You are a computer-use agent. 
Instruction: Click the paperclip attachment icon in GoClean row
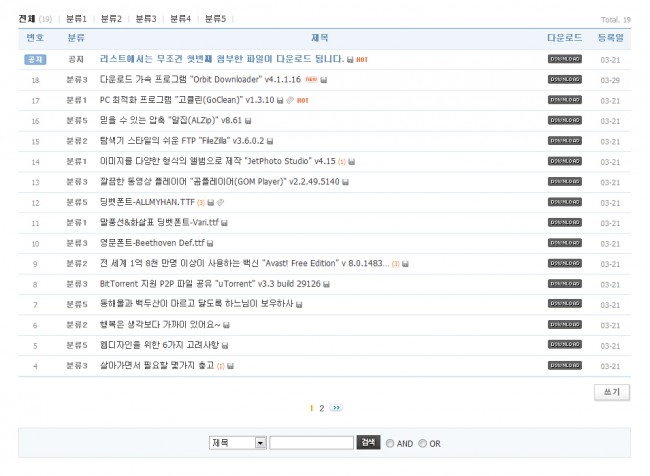click(290, 100)
